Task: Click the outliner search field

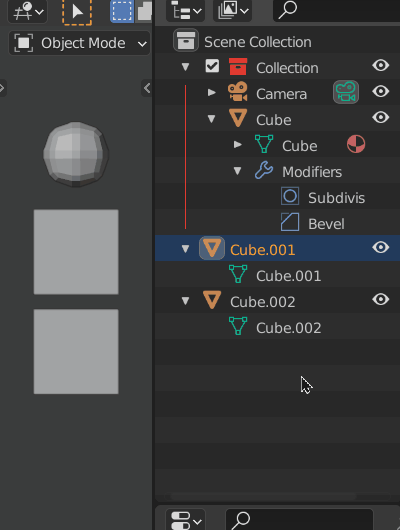Action: tap(336, 11)
